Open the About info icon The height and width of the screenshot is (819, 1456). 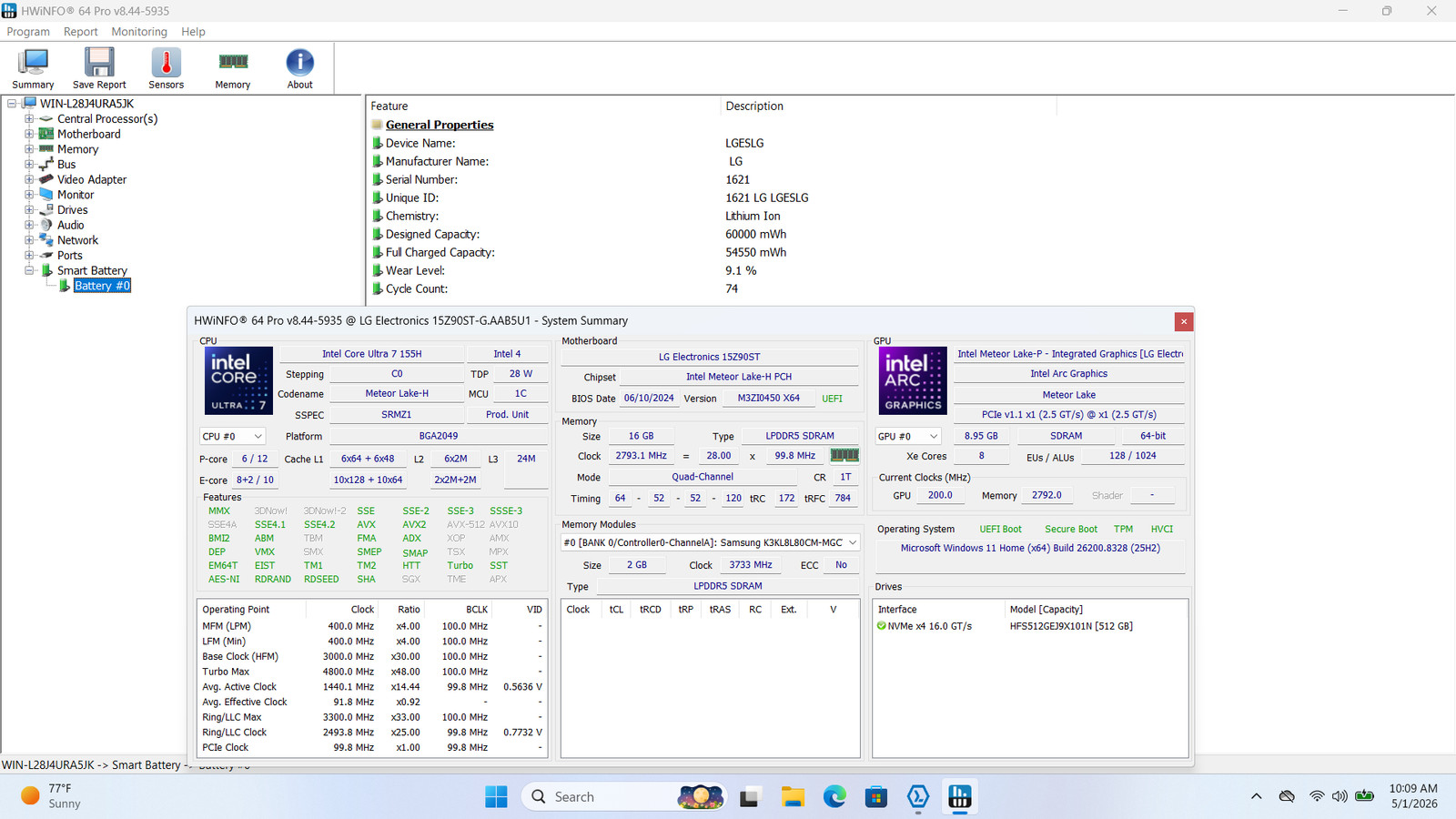[x=300, y=68]
